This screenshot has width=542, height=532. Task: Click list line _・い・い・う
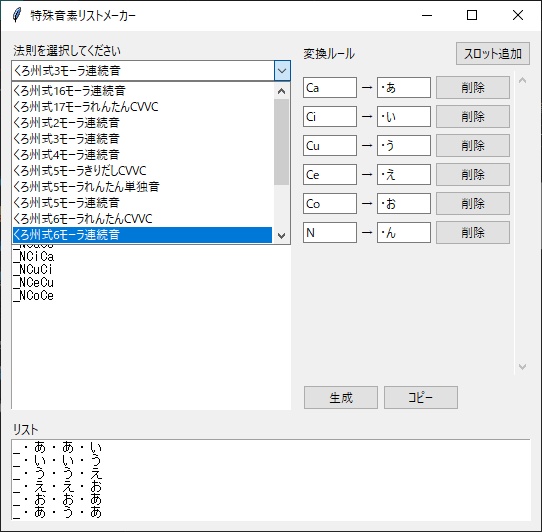(x=57, y=460)
